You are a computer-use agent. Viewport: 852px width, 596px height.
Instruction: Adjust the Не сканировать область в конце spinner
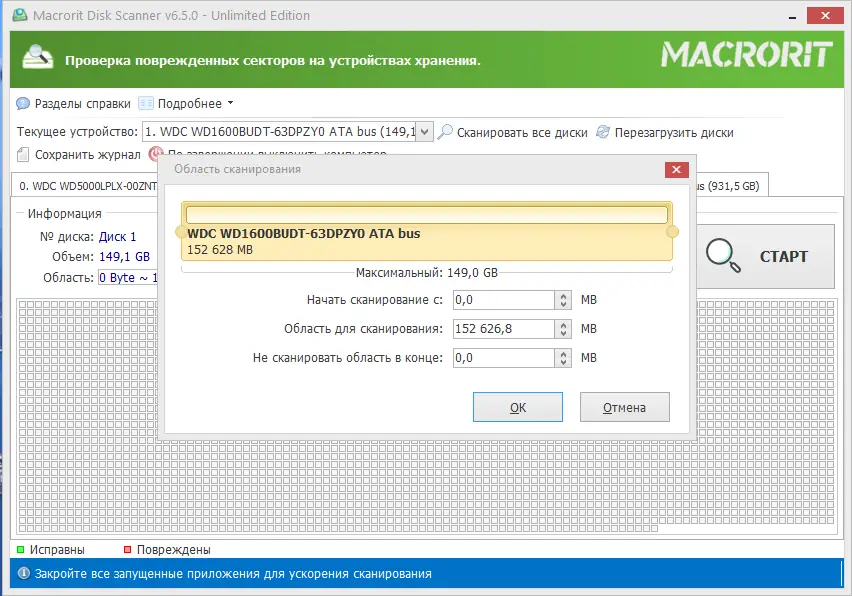563,357
